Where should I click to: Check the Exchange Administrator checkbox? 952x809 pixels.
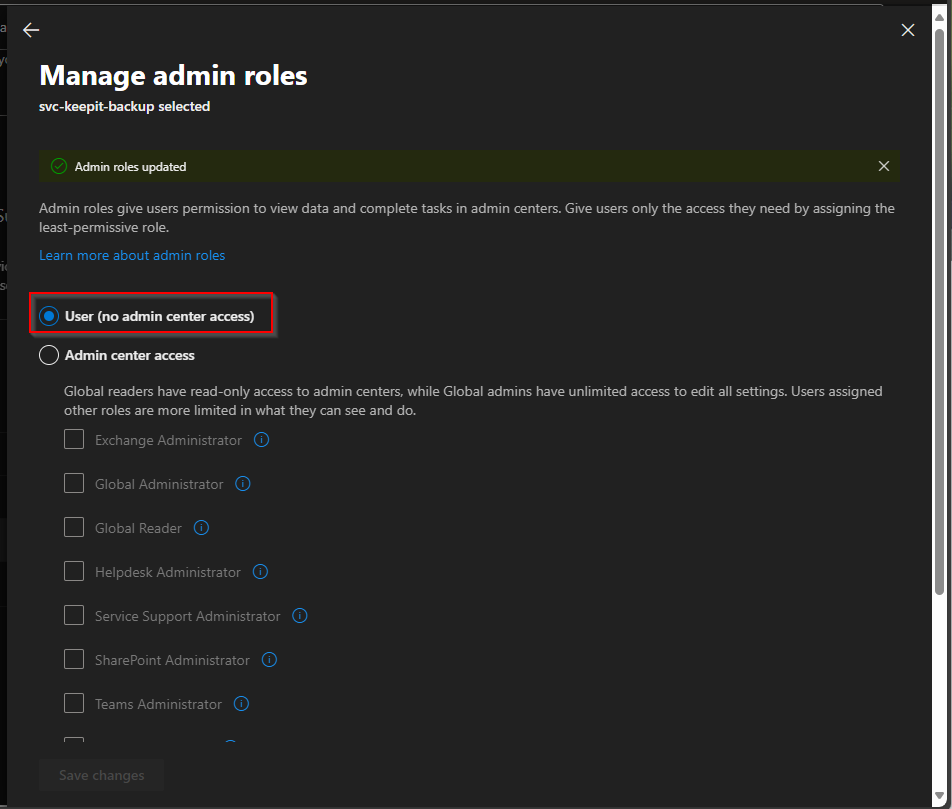[x=74, y=440]
